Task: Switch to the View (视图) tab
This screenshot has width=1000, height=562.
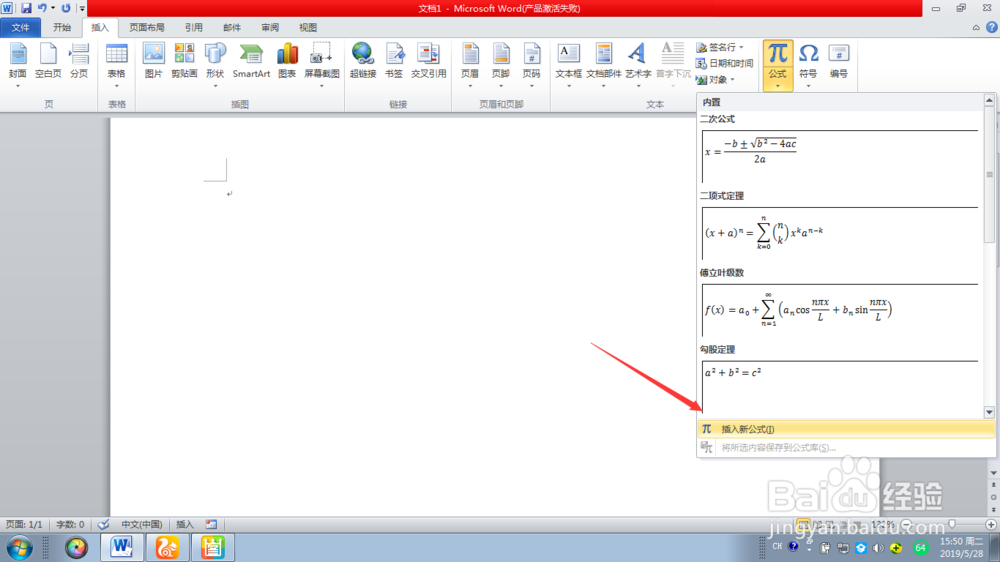Action: point(308,27)
